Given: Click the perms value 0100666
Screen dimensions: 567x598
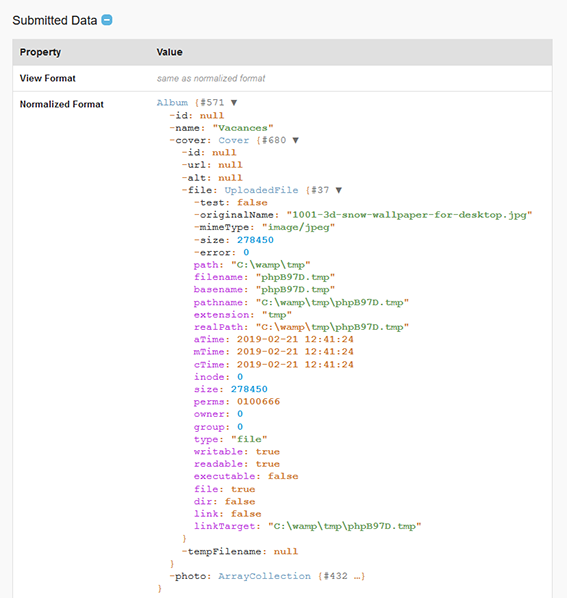Looking at the screenshot, I should coord(259,402).
